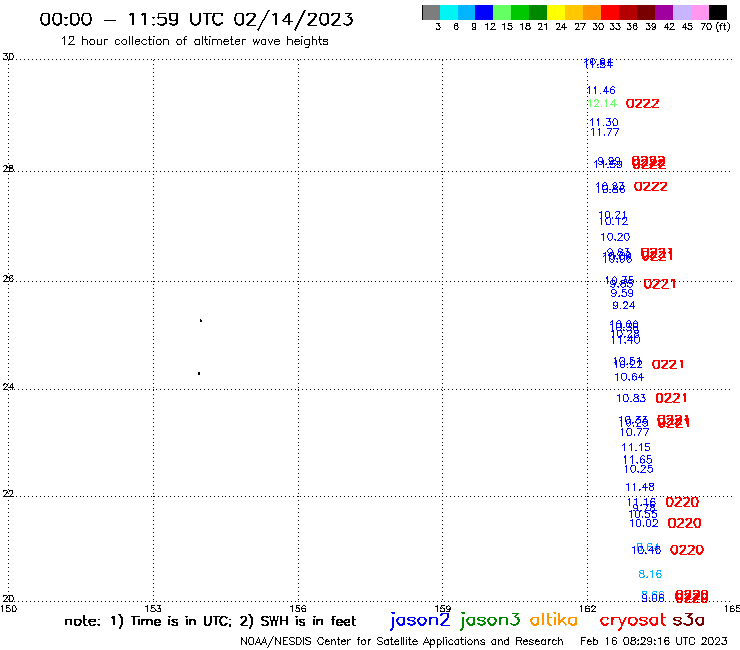The image size is (740, 650).
Task: Click the time stamp 0221 beside 10.83
Action: pos(671,398)
